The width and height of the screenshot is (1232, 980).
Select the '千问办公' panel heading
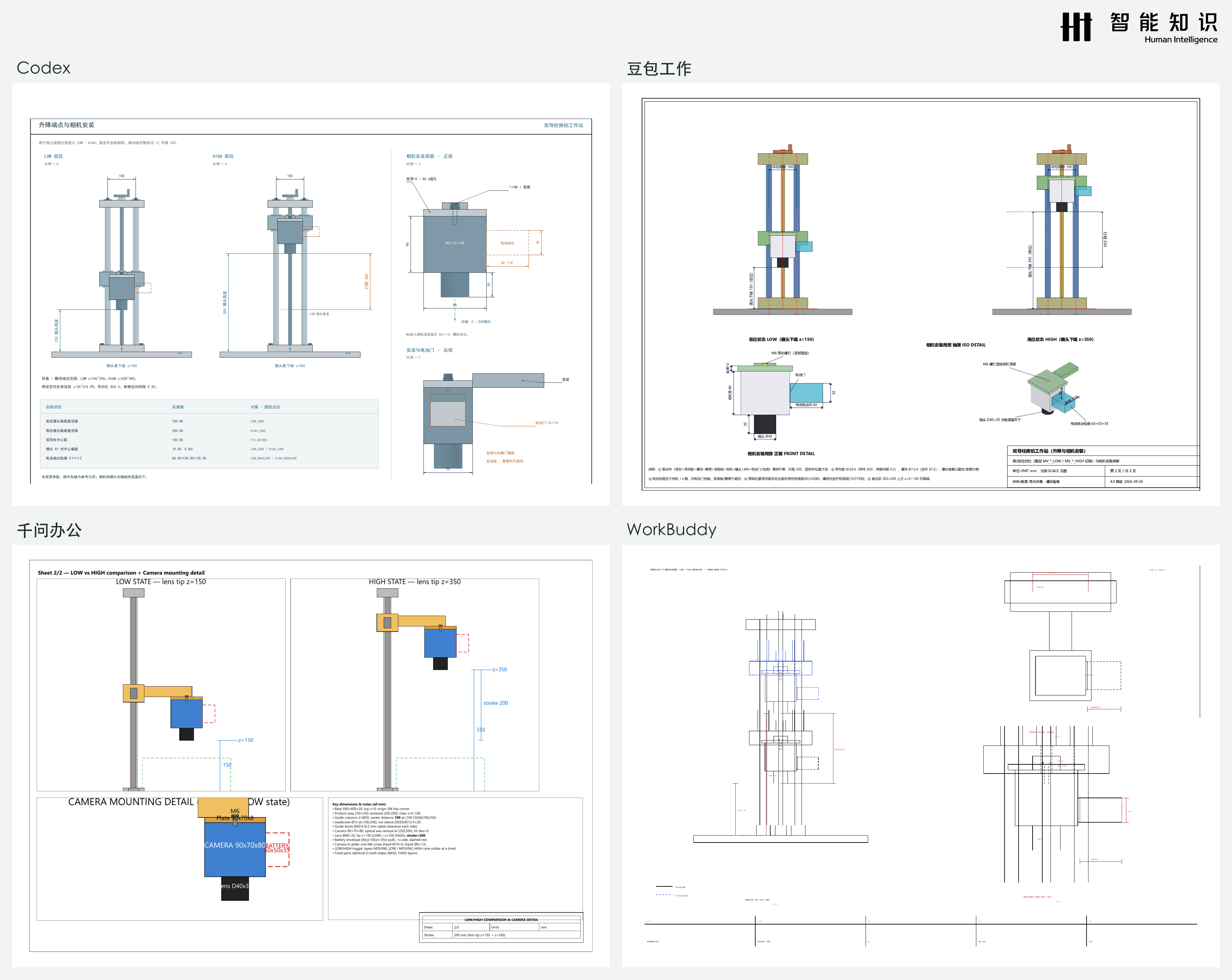coord(49,530)
